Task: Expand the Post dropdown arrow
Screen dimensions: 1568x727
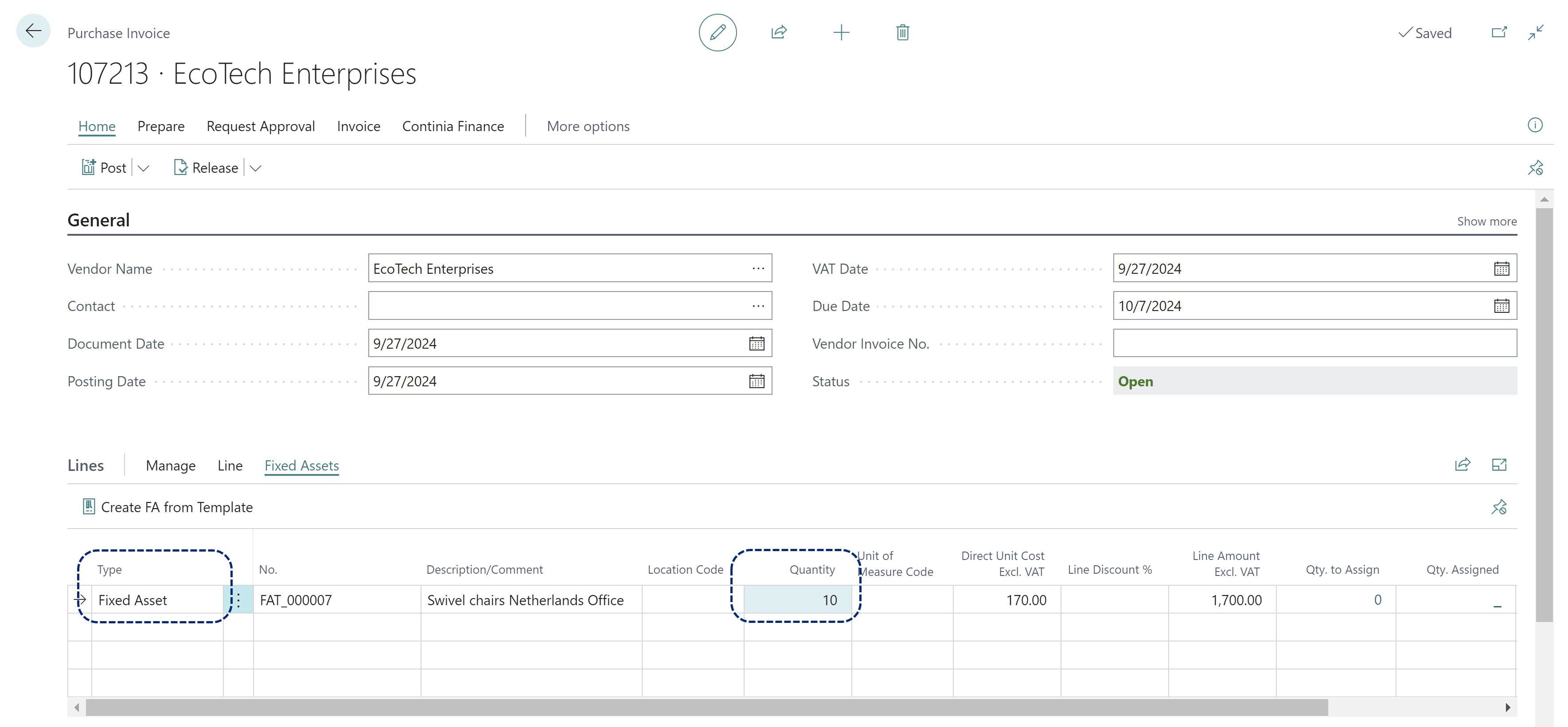Action: (143, 167)
